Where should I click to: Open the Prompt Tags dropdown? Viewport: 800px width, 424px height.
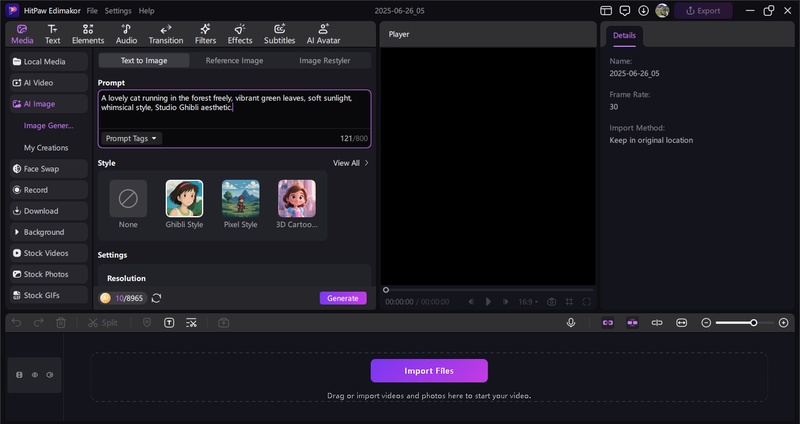pyautogui.click(x=132, y=138)
